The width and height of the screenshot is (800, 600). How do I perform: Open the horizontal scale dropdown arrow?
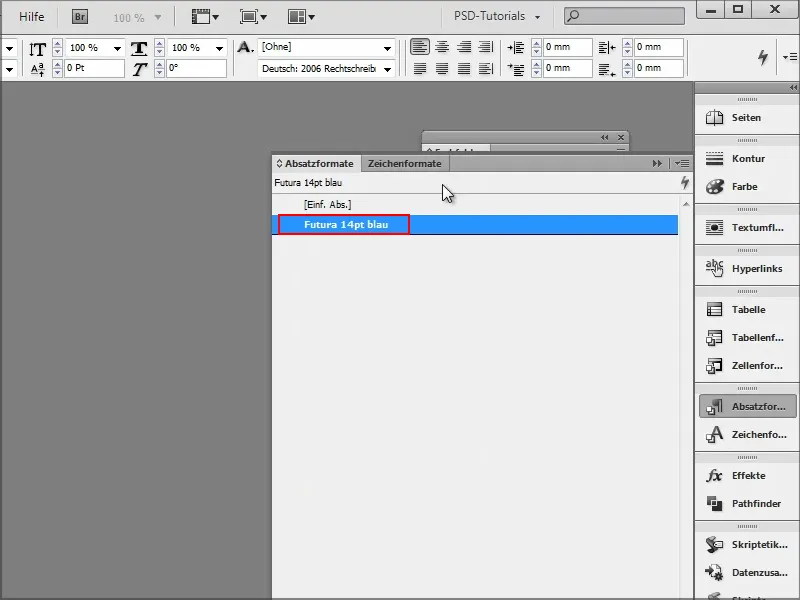click(x=219, y=48)
